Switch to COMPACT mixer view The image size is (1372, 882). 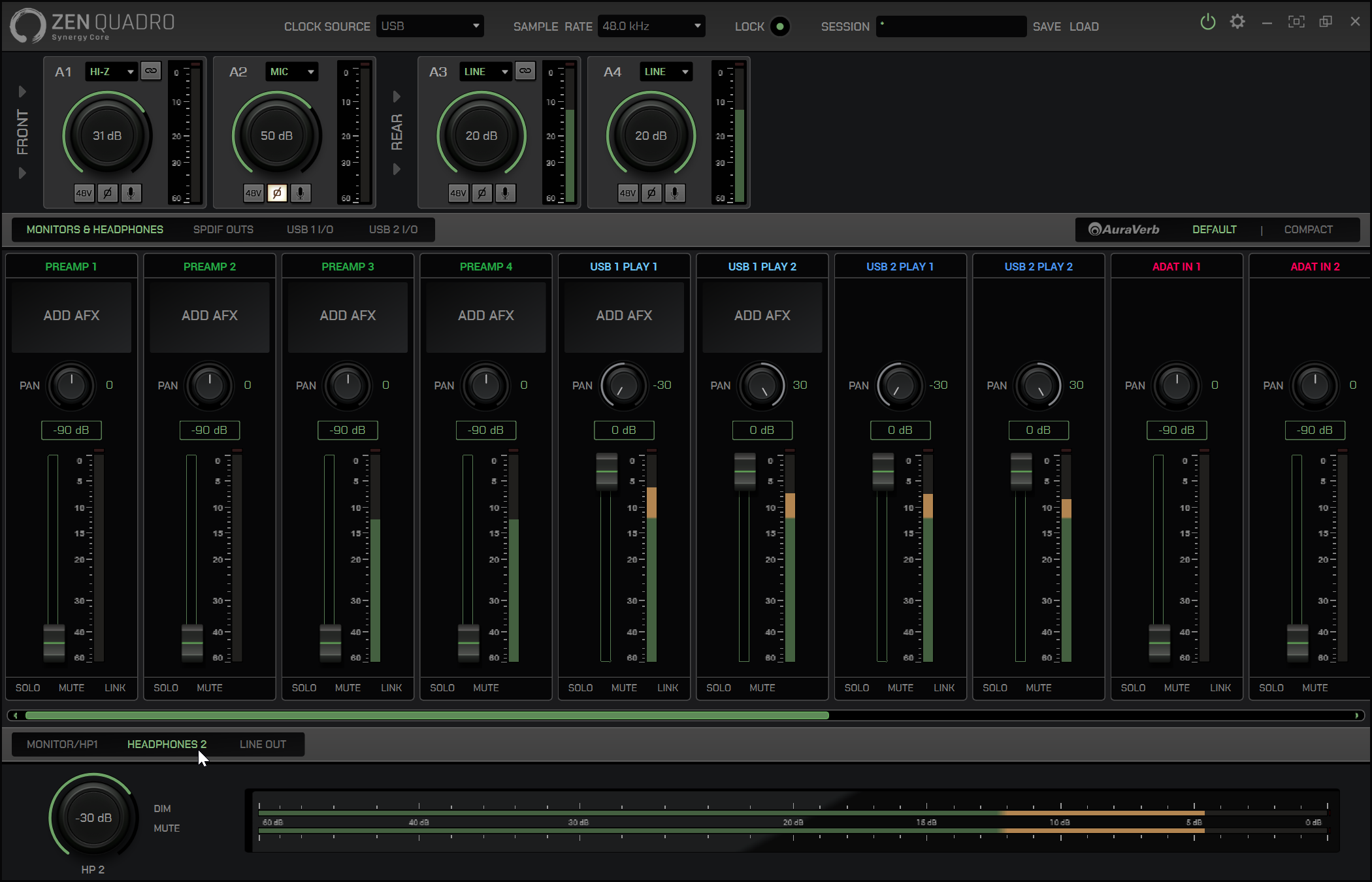click(1308, 229)
